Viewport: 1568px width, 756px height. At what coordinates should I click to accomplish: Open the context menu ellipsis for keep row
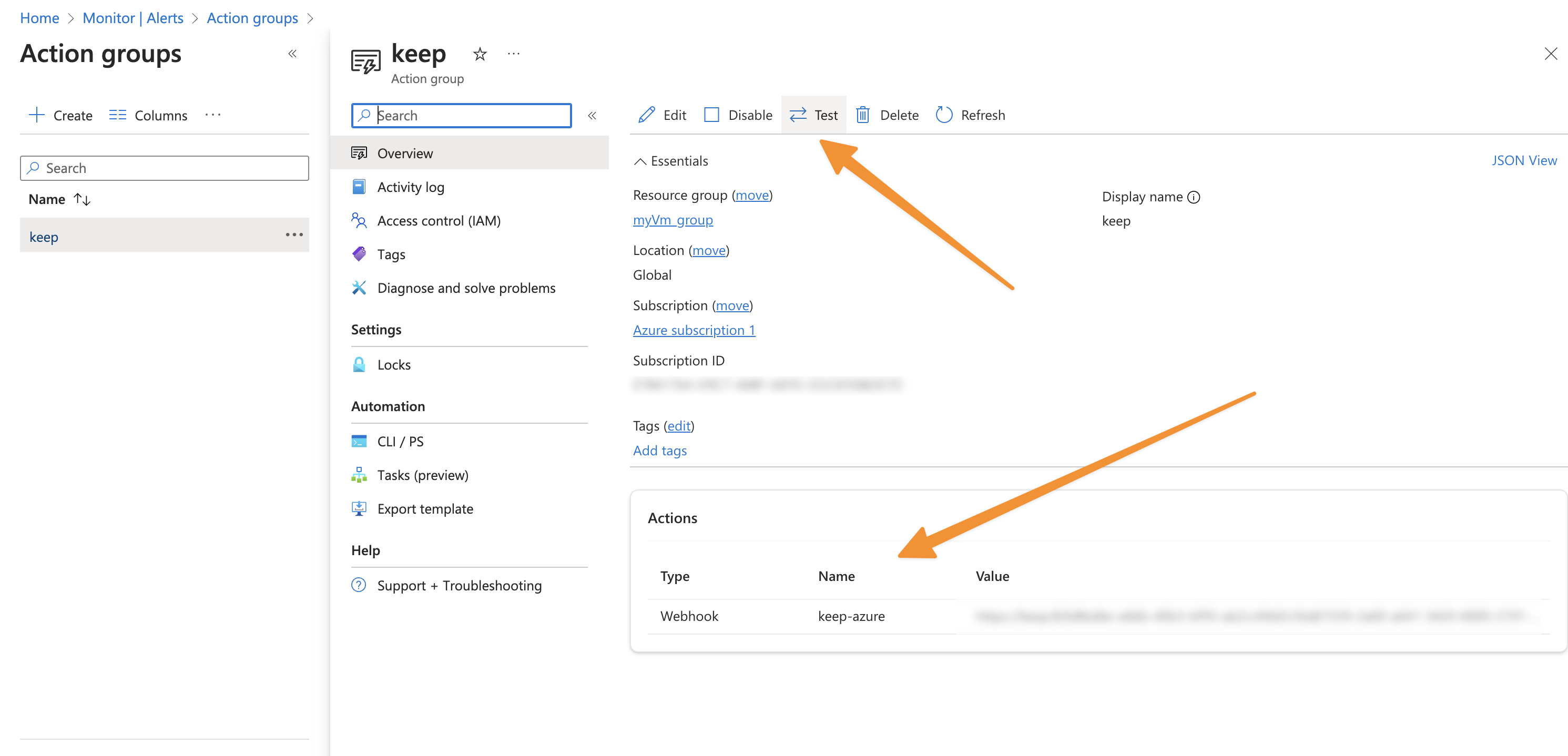pos(294,235)
